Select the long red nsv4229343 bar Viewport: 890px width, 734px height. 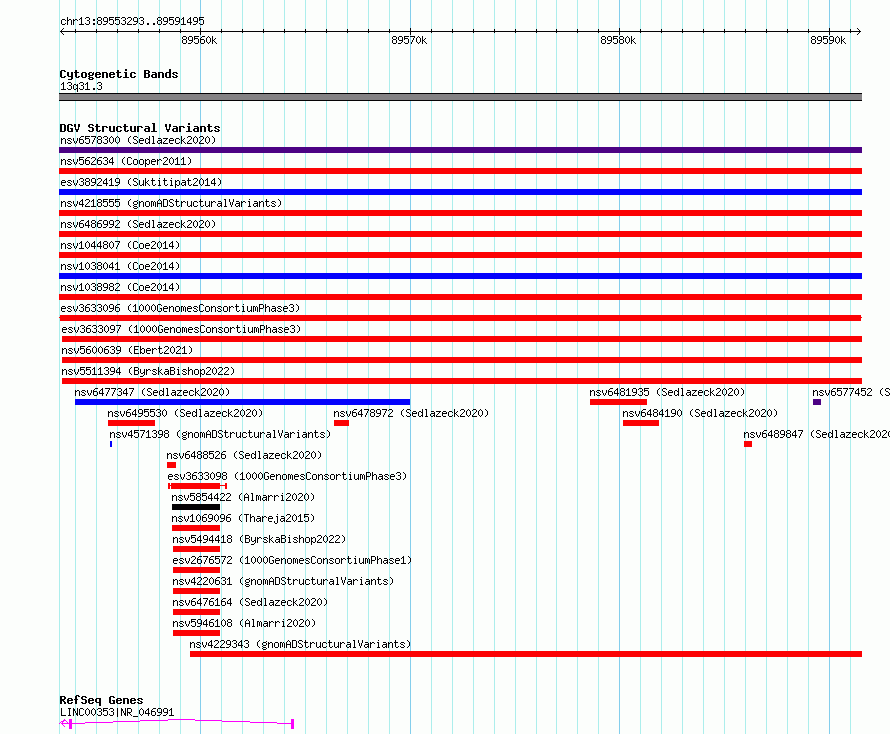point(526,654)
